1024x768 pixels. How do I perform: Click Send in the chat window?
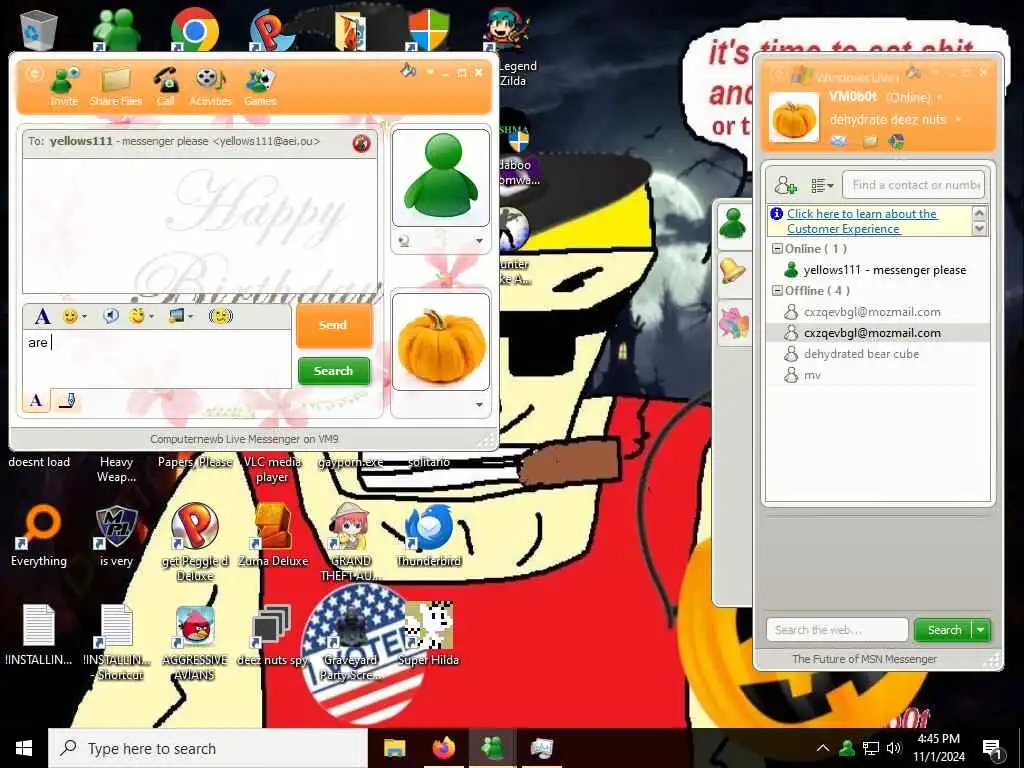pos(333,325)
